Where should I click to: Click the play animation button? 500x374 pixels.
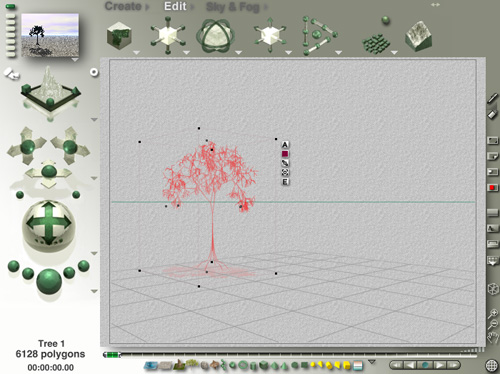point(439,365)
